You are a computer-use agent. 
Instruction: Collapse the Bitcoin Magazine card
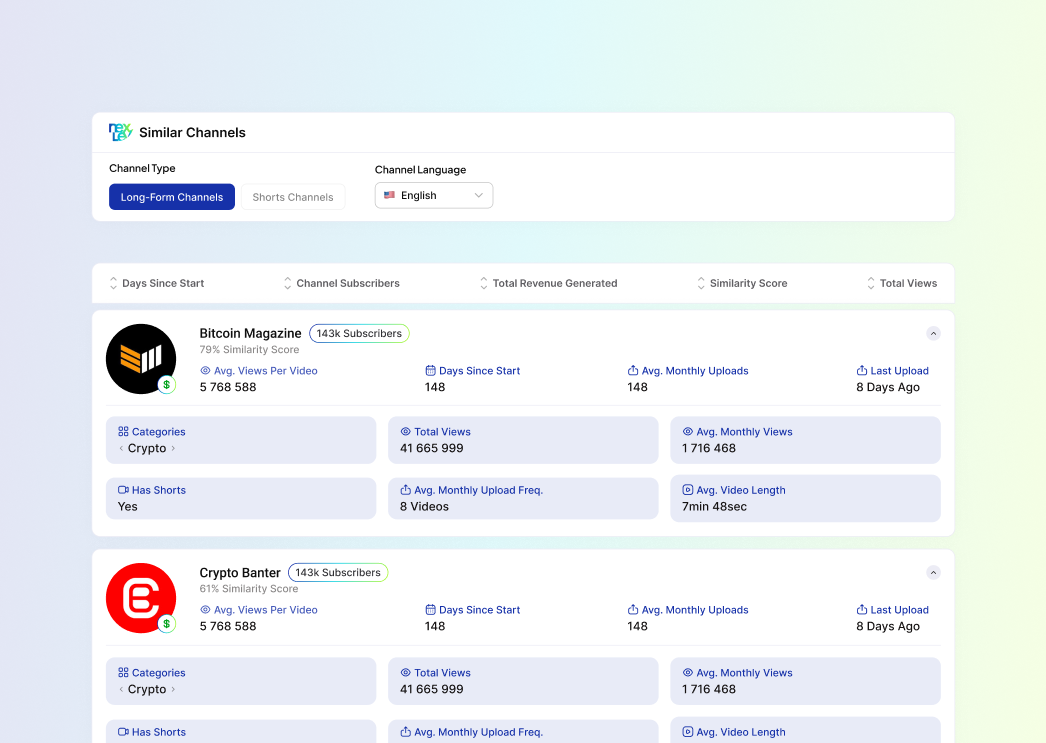[933, 333]
